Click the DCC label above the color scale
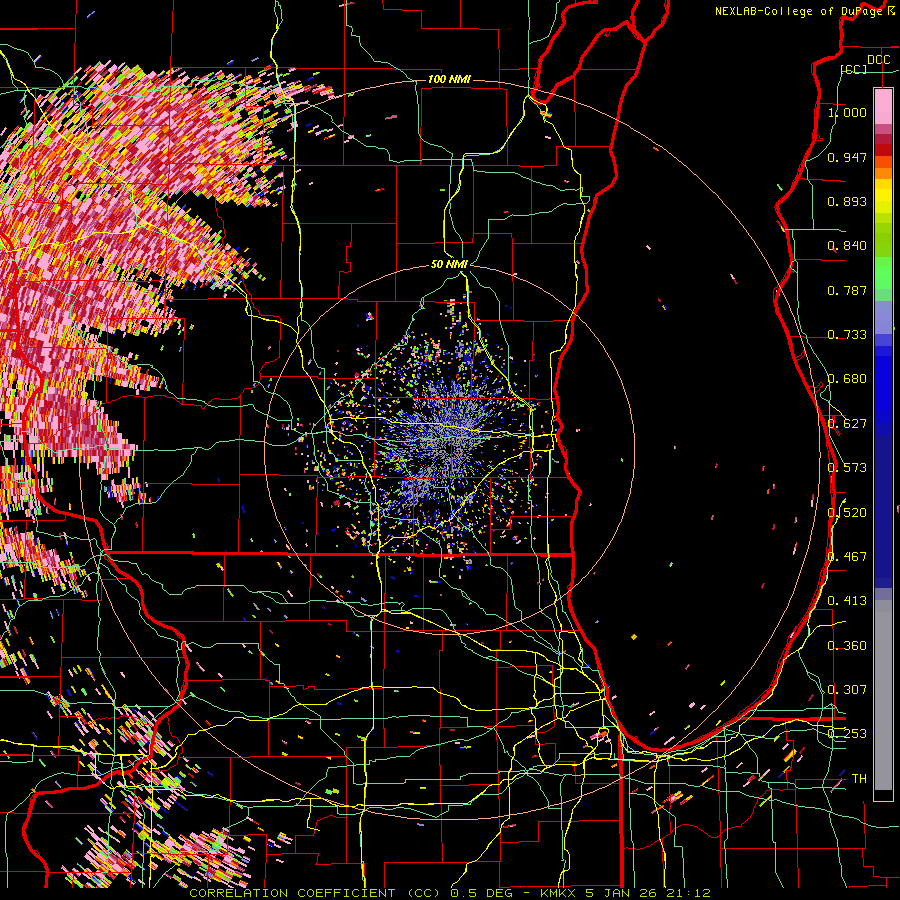 tap(878, 60)
